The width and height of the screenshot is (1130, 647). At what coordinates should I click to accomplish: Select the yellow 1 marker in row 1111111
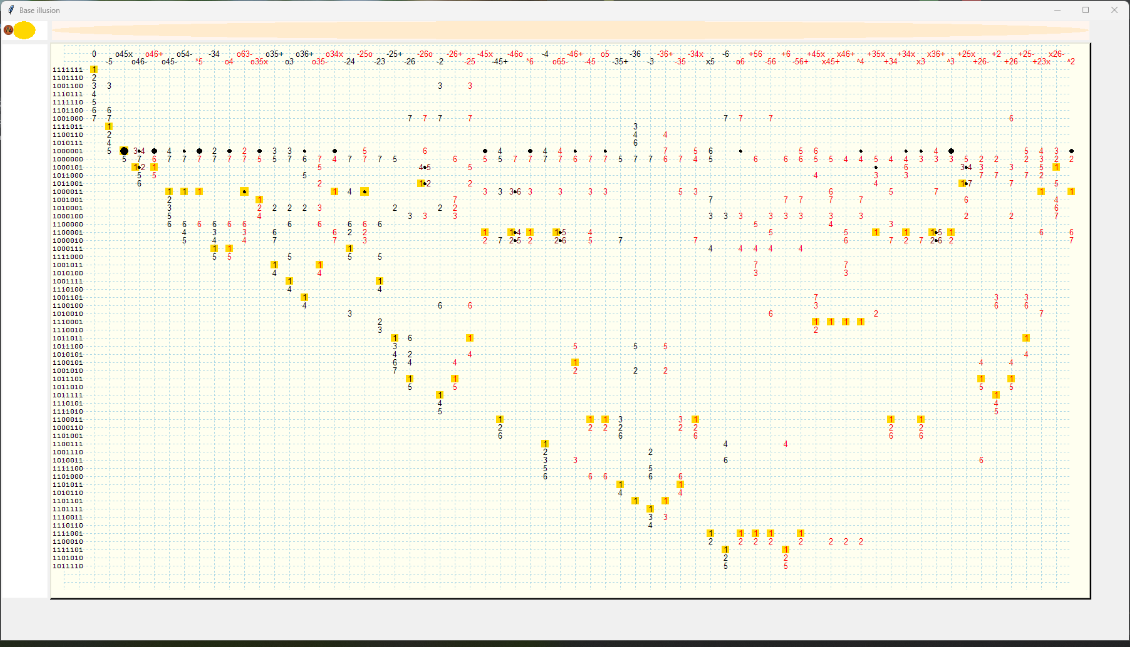pos(94,70)
